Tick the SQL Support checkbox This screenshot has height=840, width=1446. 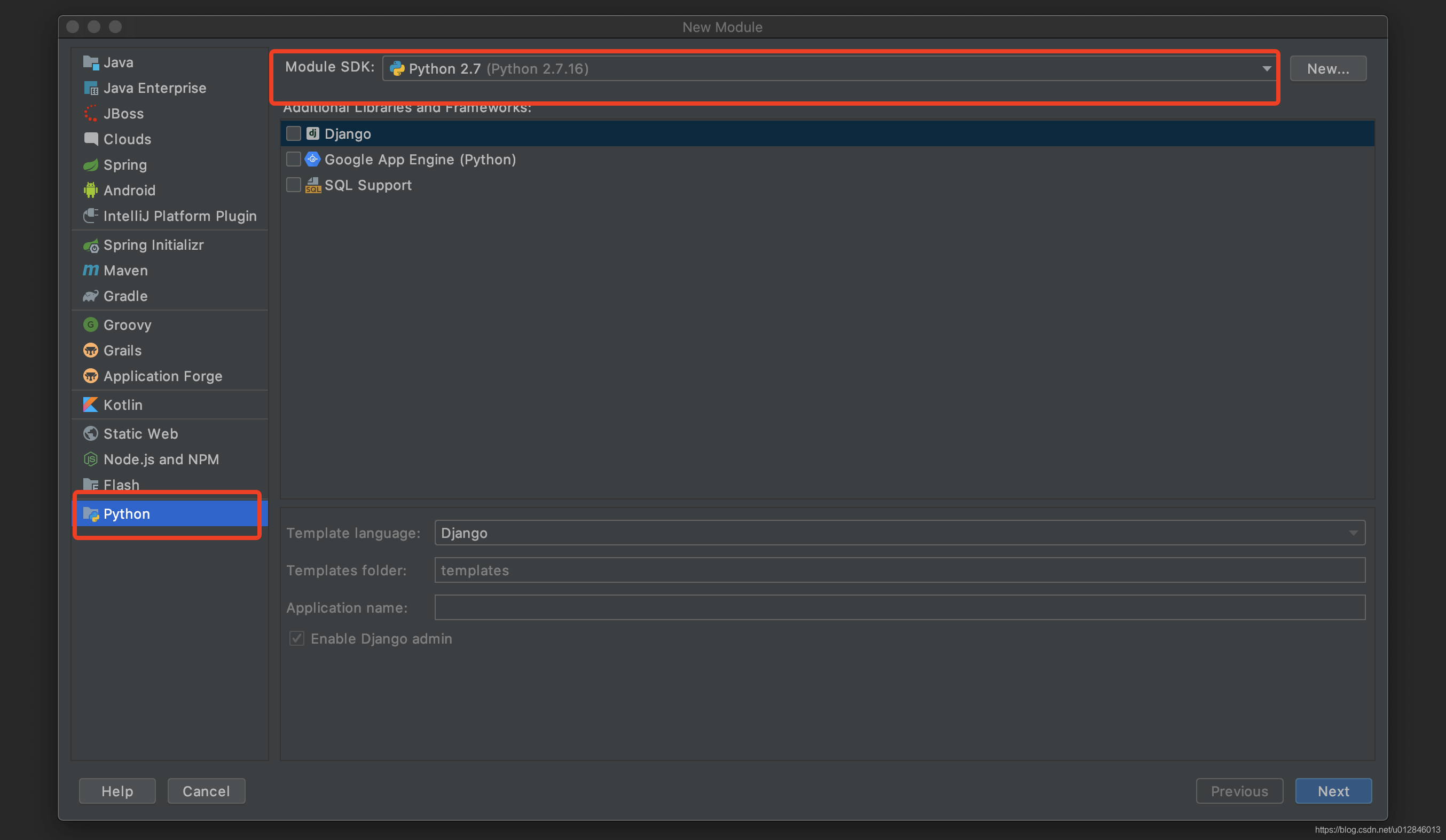pyautogui.click(x=294, y=185)
